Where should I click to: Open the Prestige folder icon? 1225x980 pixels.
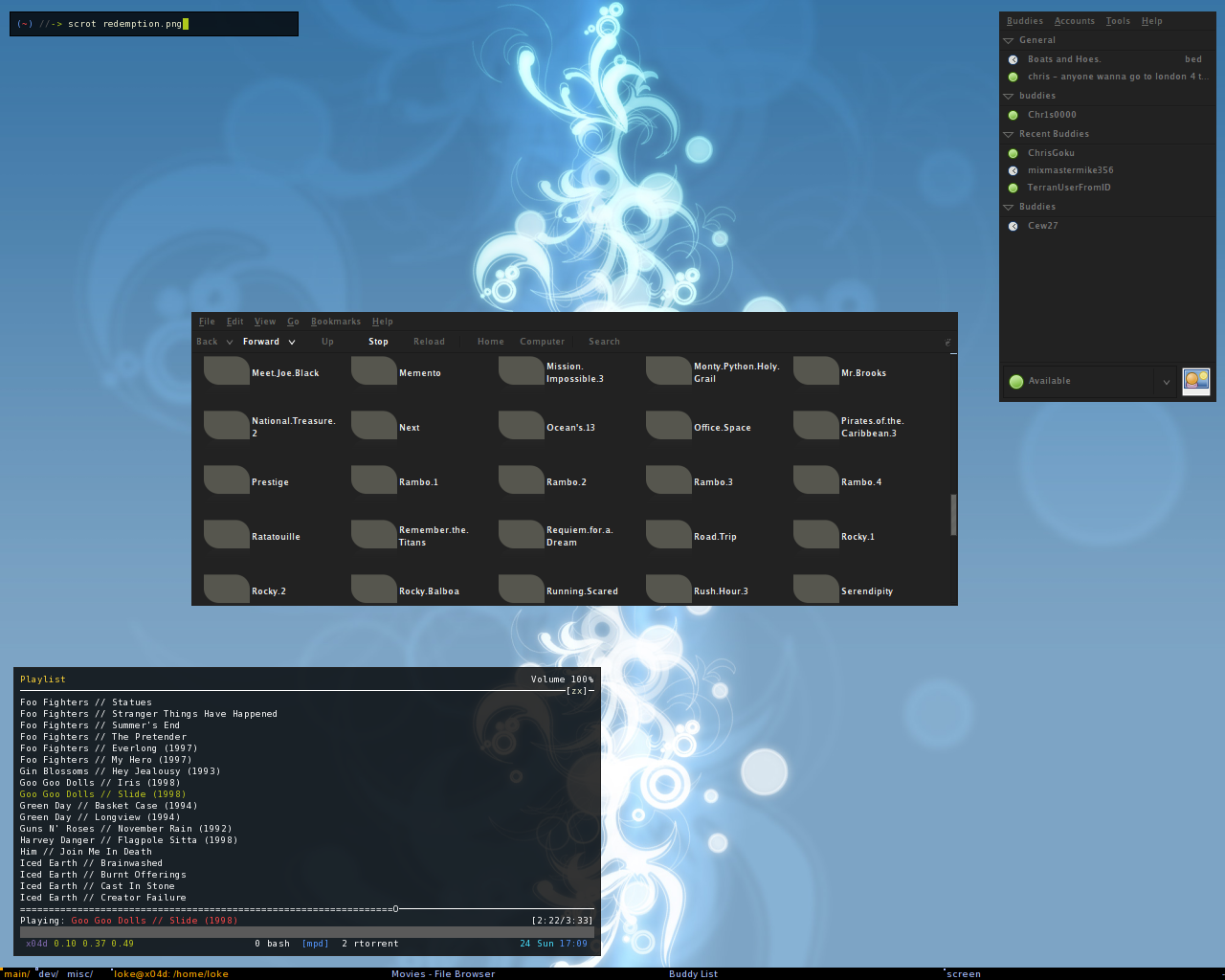click(227, 480)
